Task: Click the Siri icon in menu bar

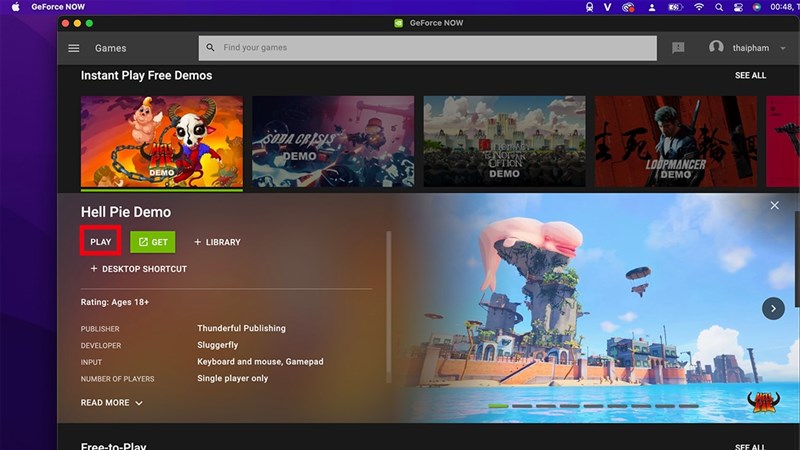Action: pyautogui.click(x=757, y=7)
